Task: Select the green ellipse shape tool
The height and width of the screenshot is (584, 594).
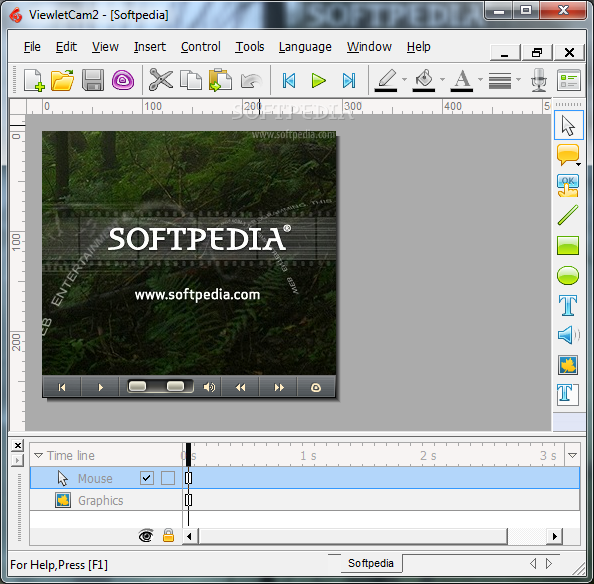Action: (x=568, y=275)
